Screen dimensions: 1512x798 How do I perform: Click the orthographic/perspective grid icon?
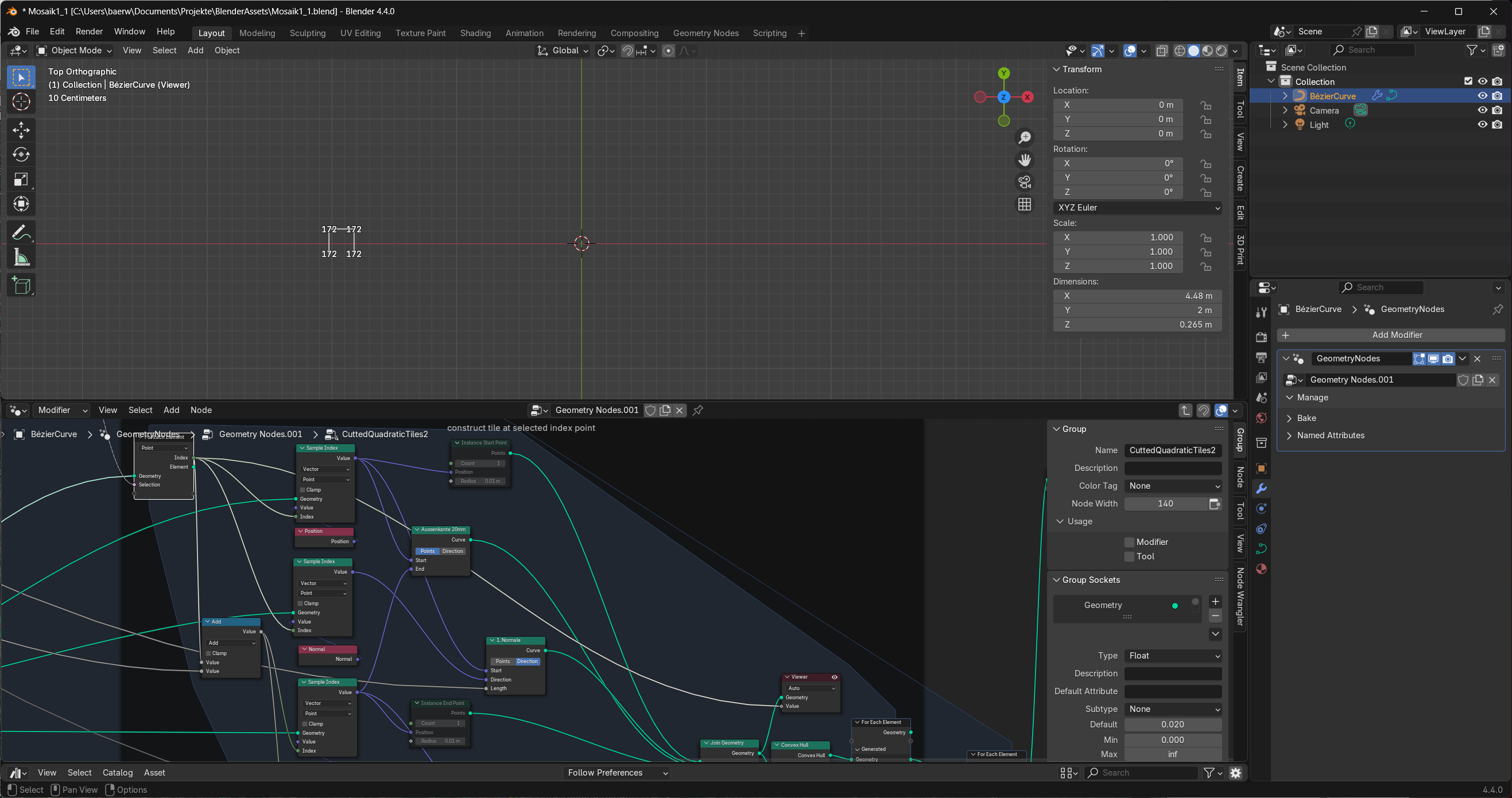1025,204
